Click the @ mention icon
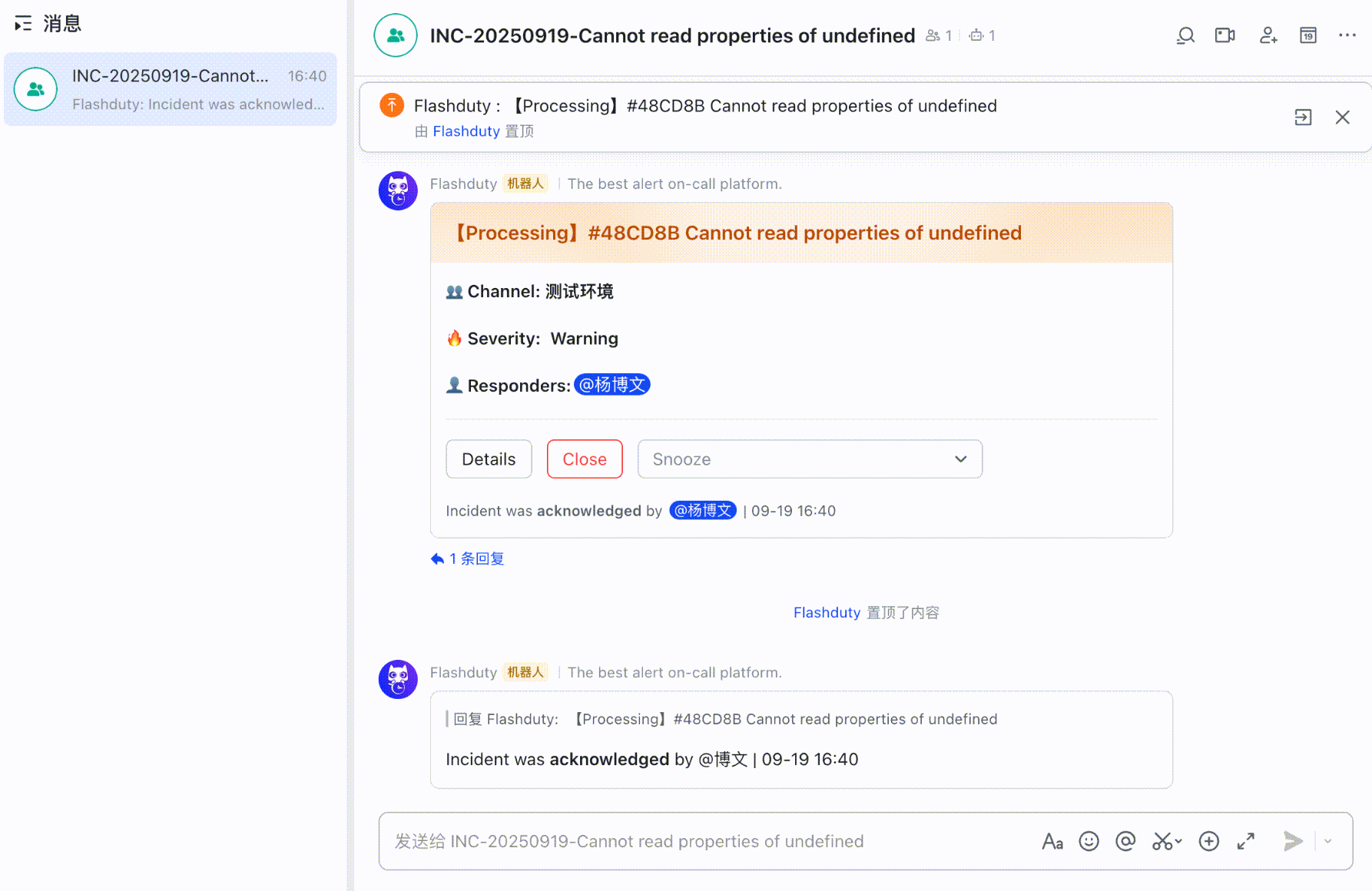 (1125, 842)
